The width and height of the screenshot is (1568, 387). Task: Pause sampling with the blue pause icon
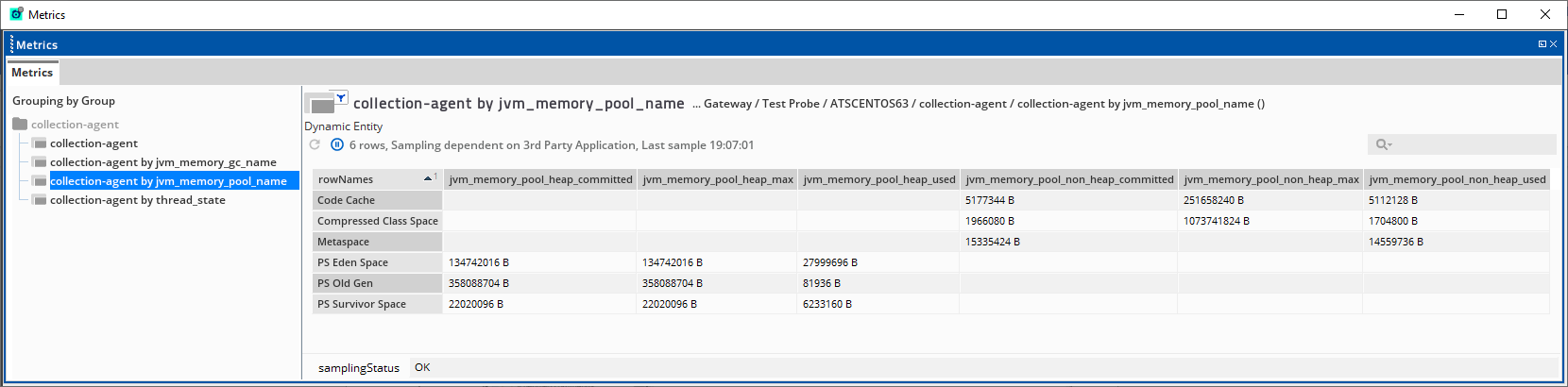[x=337, y=144]
